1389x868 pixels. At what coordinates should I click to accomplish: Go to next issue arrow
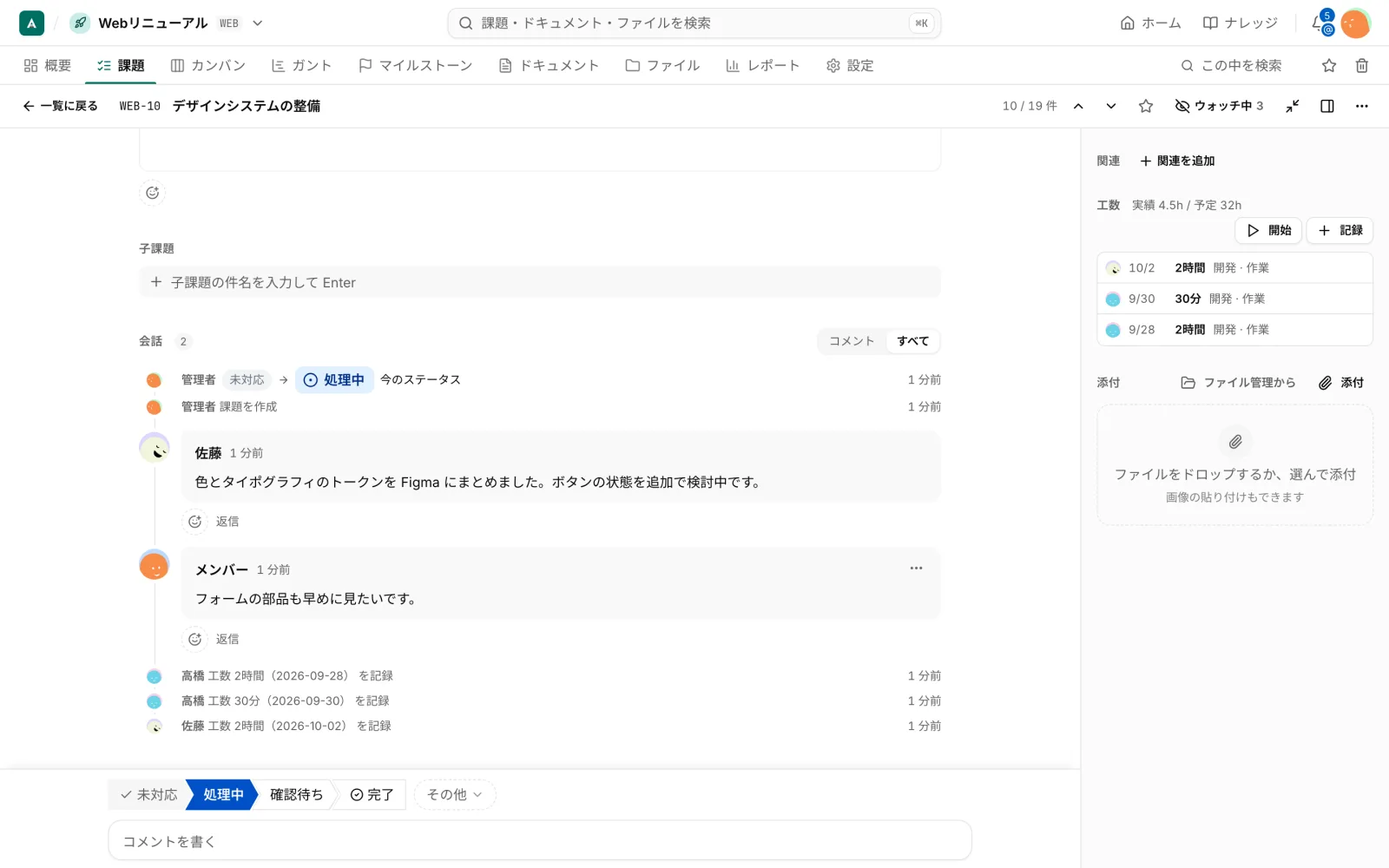[x=1111, y=106]
